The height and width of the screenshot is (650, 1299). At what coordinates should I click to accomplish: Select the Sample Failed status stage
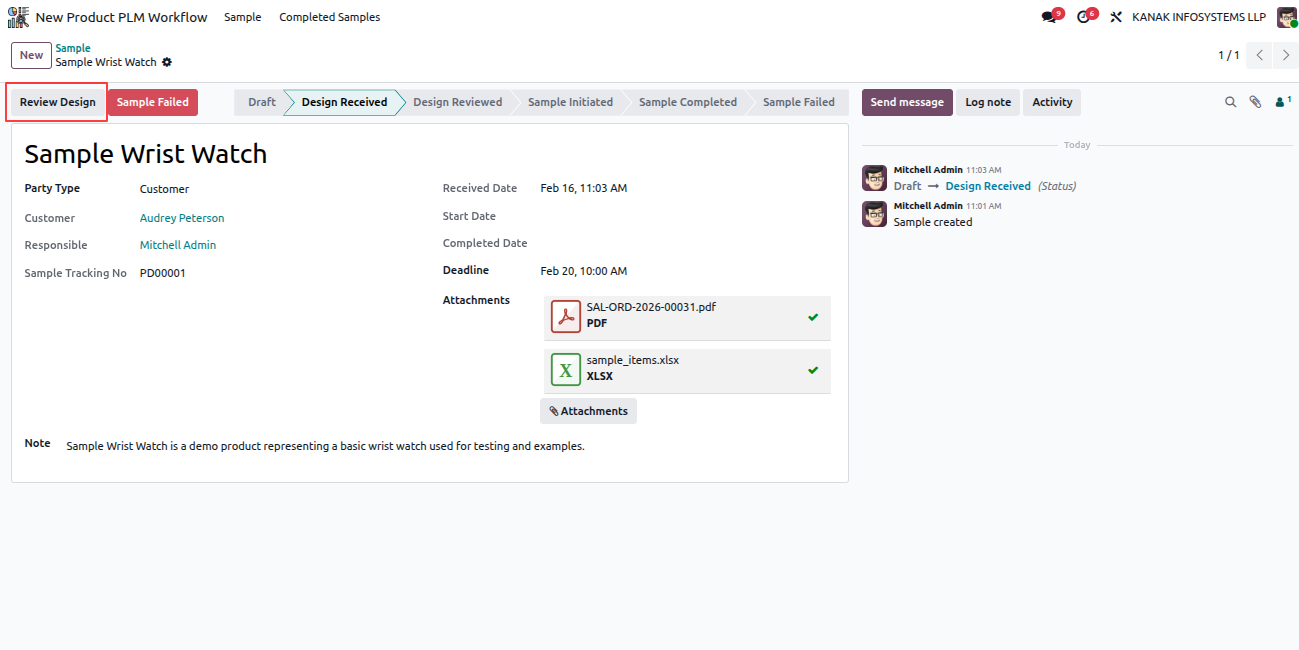pos(799,102)
